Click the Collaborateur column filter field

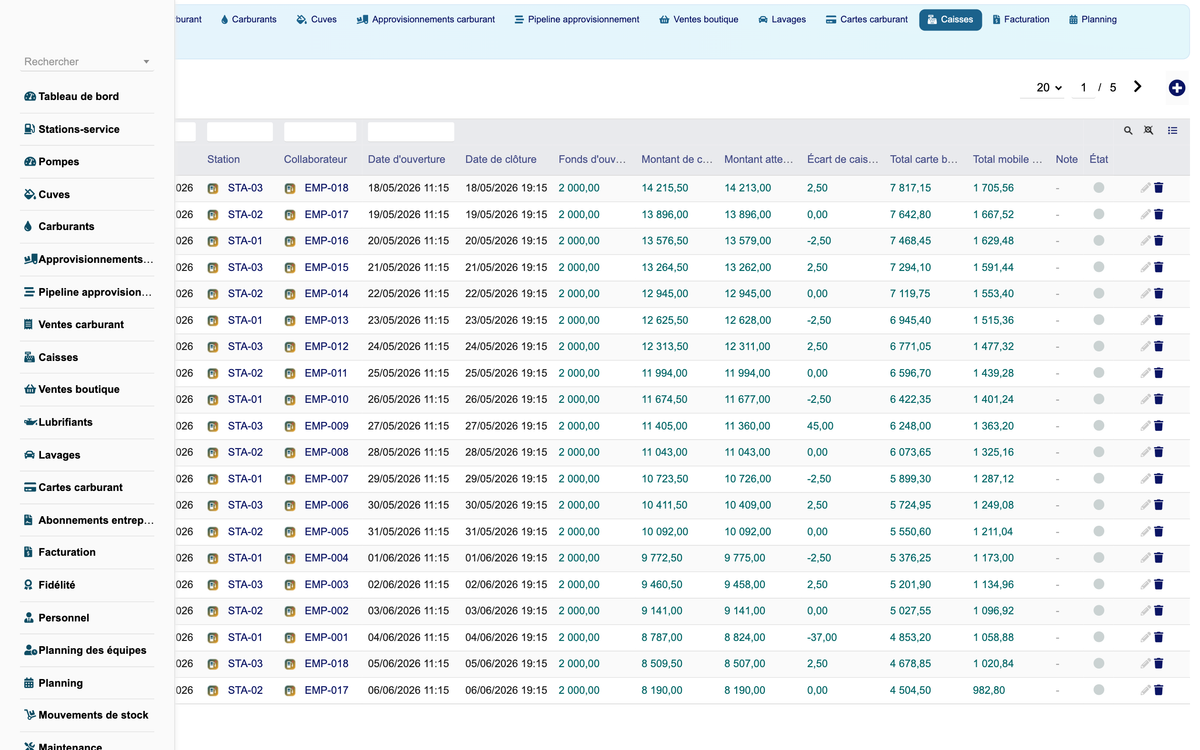tap(320, 131)
